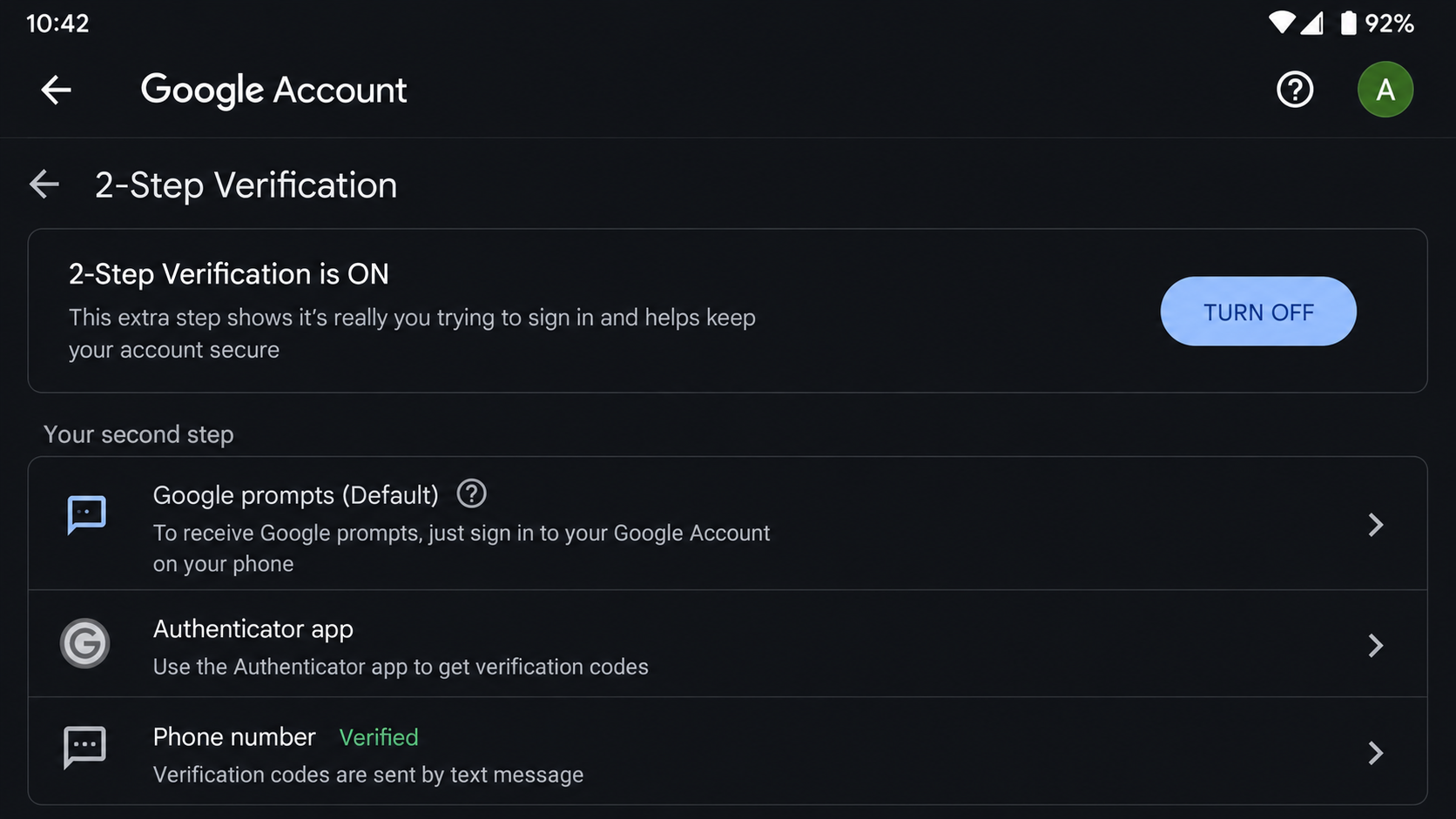
Task: Select the Phone number title
Action: point(234,737)
